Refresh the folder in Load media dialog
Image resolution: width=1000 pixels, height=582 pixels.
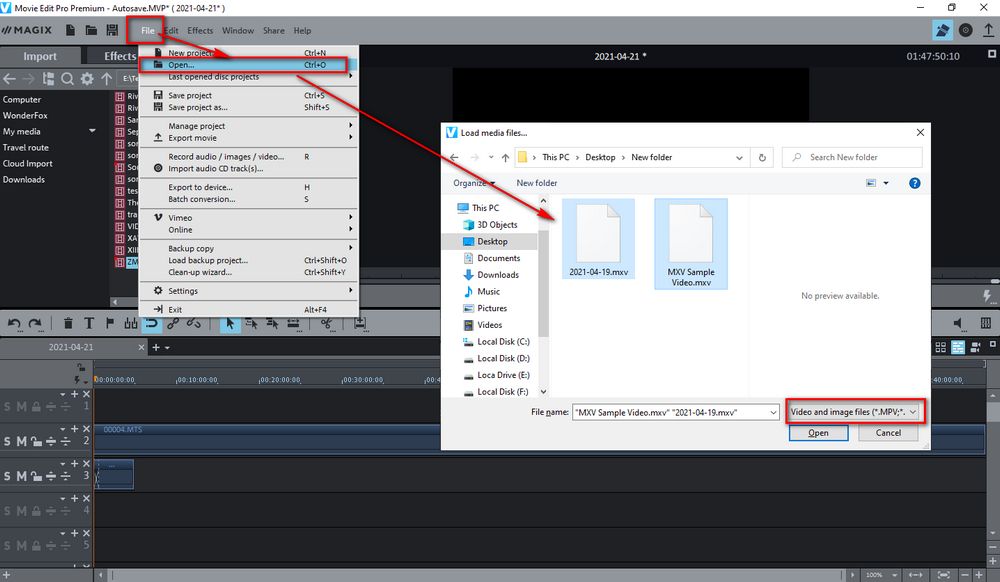[762, 157]
